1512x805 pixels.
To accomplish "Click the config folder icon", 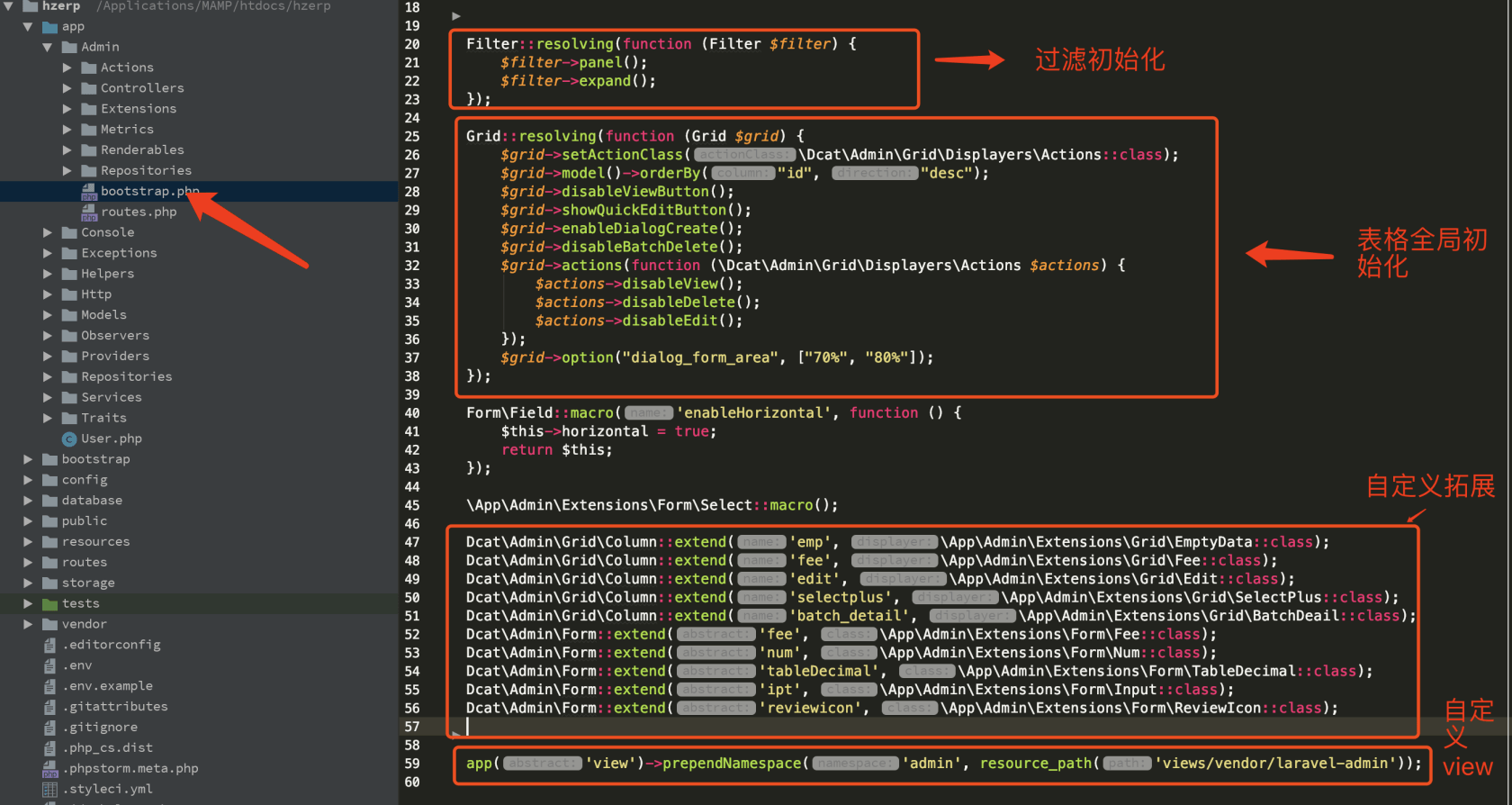I will (x=49, y=480).
